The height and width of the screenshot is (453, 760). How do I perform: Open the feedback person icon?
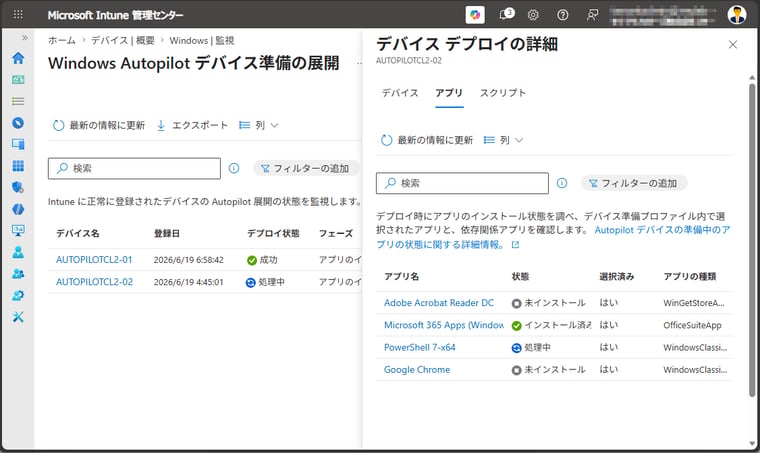[592, 15]
